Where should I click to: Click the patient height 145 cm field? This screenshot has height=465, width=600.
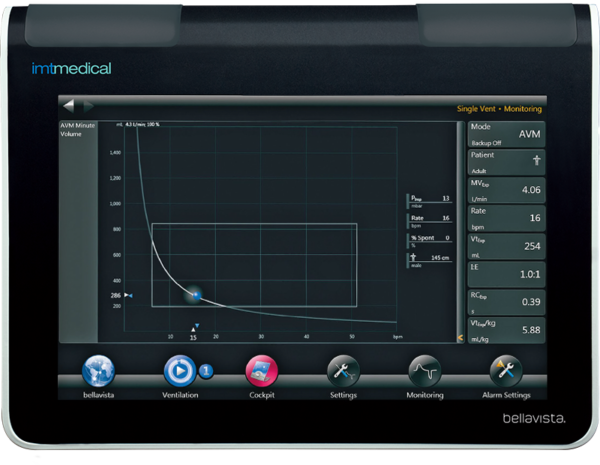click(x=431, y=260)
